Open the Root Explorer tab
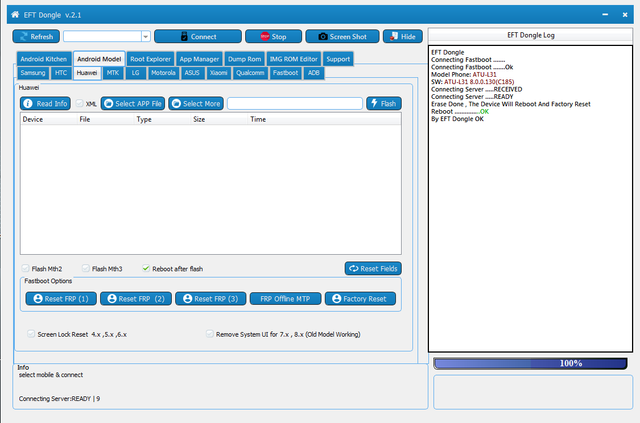Viewport: 640px width, 423px height. [x=151, y=59]
